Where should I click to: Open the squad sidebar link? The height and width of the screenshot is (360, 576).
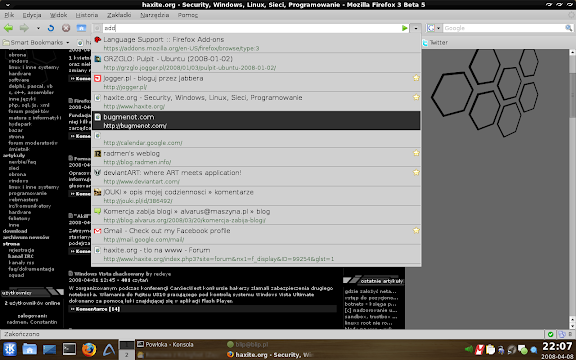point(16,275)
